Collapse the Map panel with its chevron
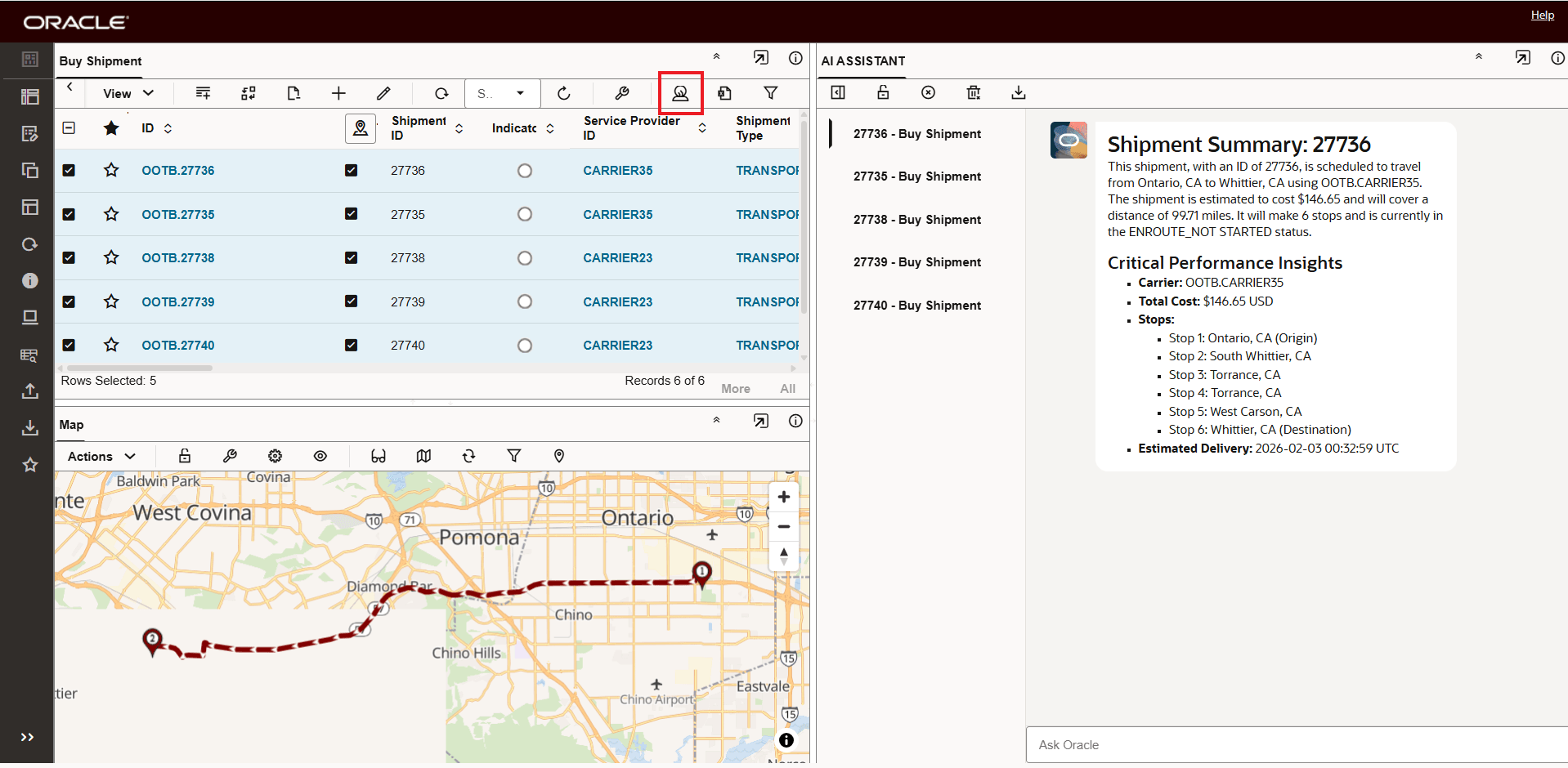This screenshot has width=1568, height=768. [x=716, y=420]
